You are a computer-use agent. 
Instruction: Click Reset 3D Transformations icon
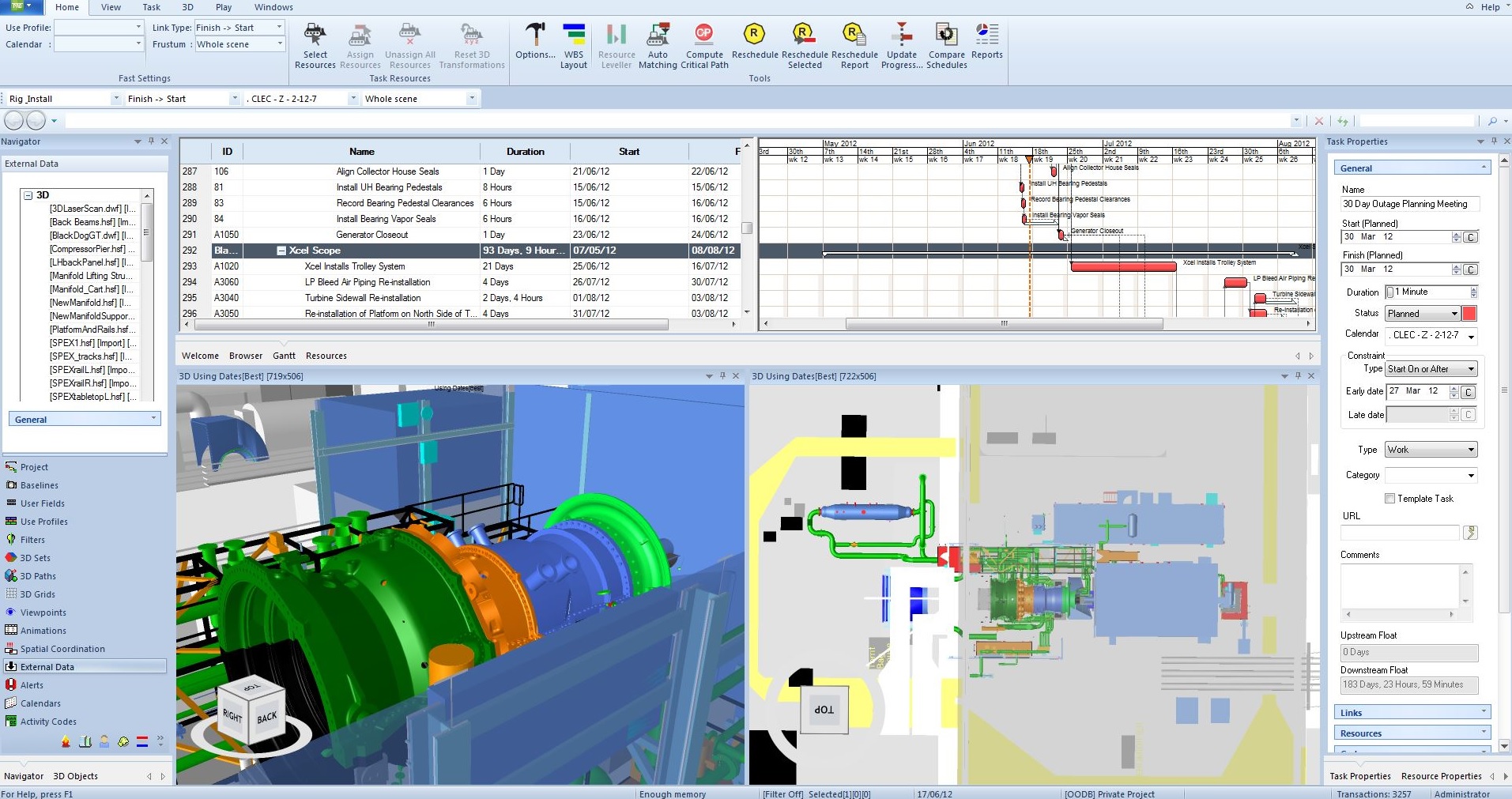pyautogui.click(x=472, y=46)
